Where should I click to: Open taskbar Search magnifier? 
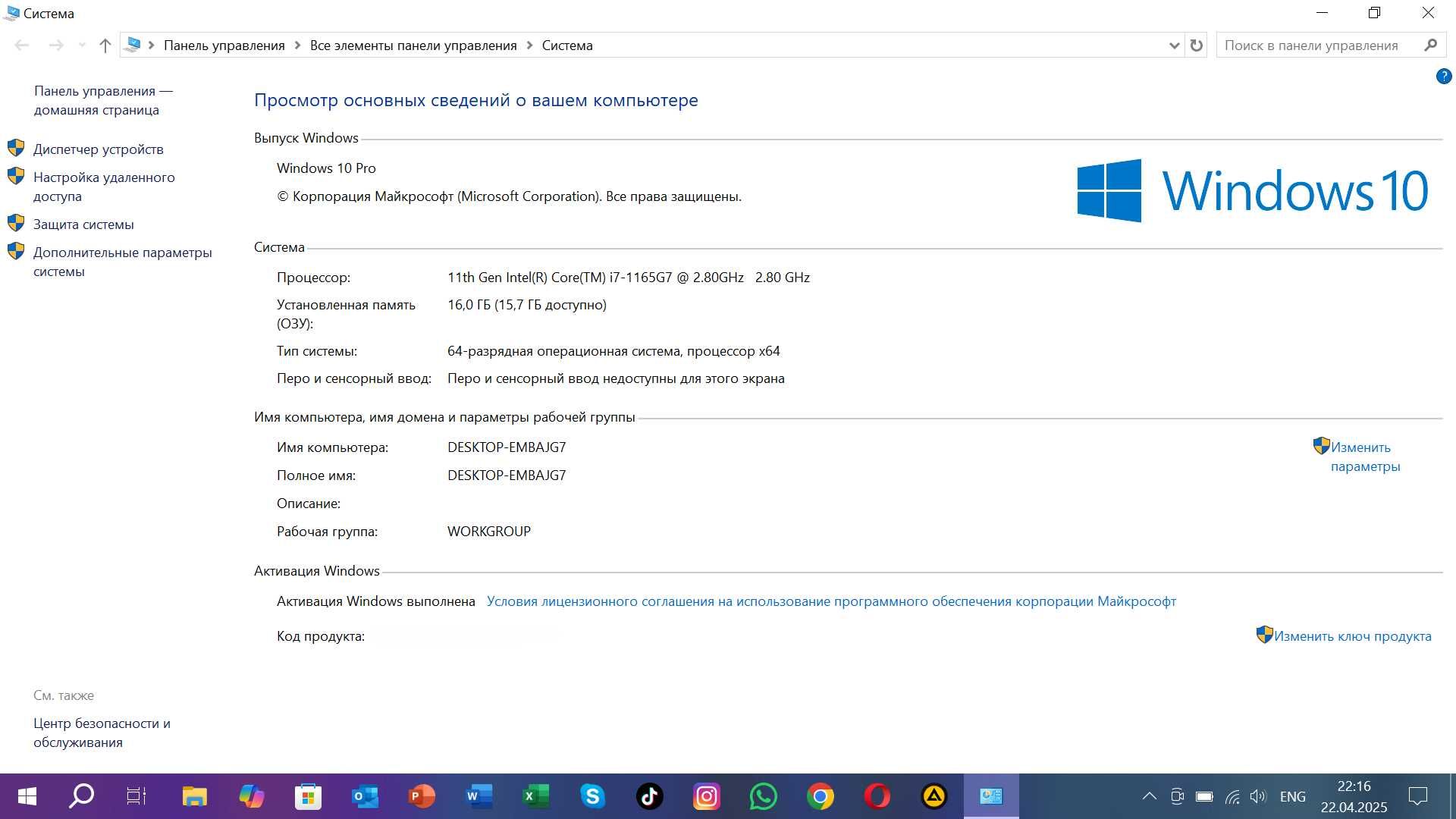click(x=81, y=796)
